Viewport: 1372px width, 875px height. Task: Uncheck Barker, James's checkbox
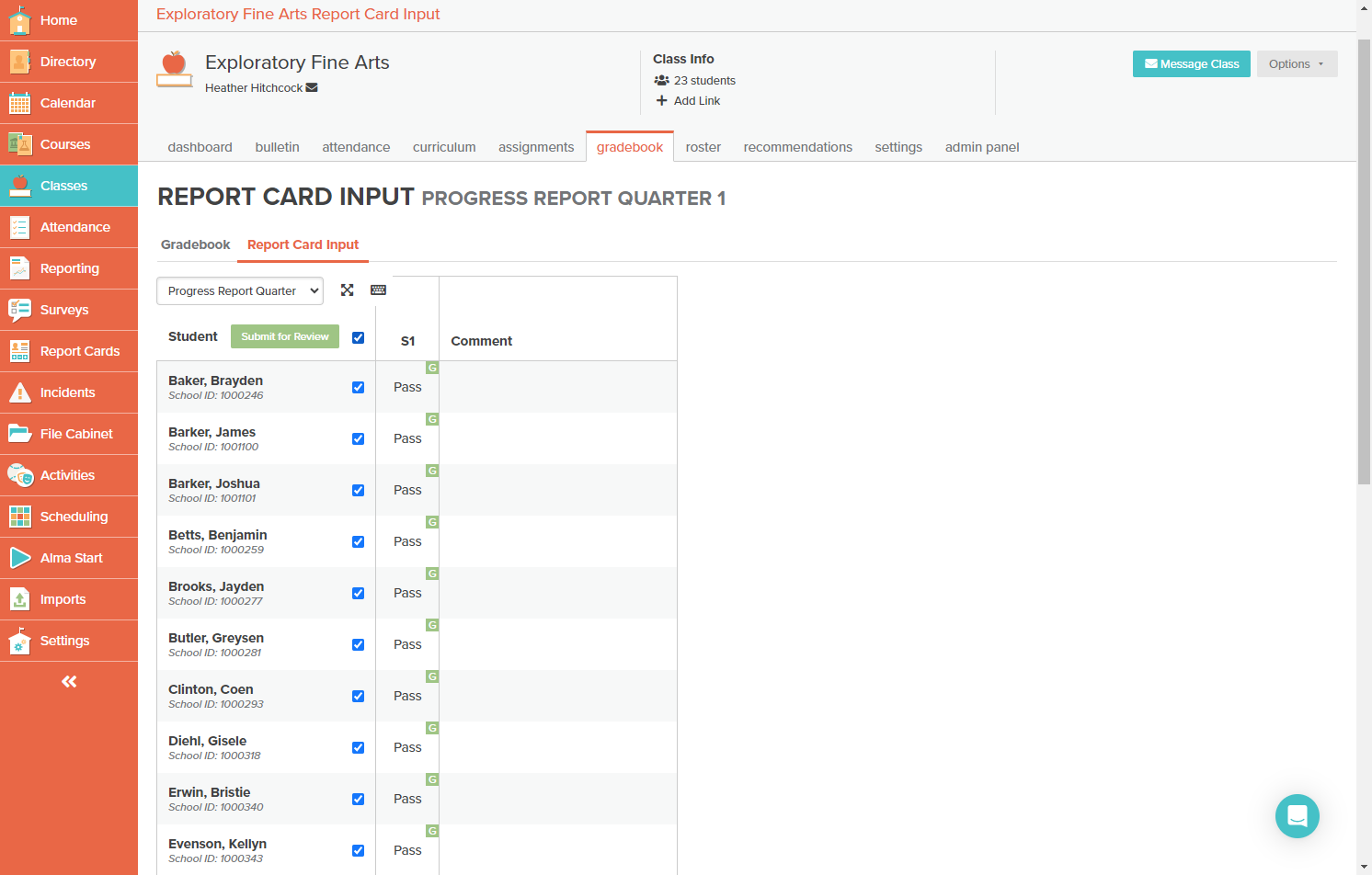point(358,438)
